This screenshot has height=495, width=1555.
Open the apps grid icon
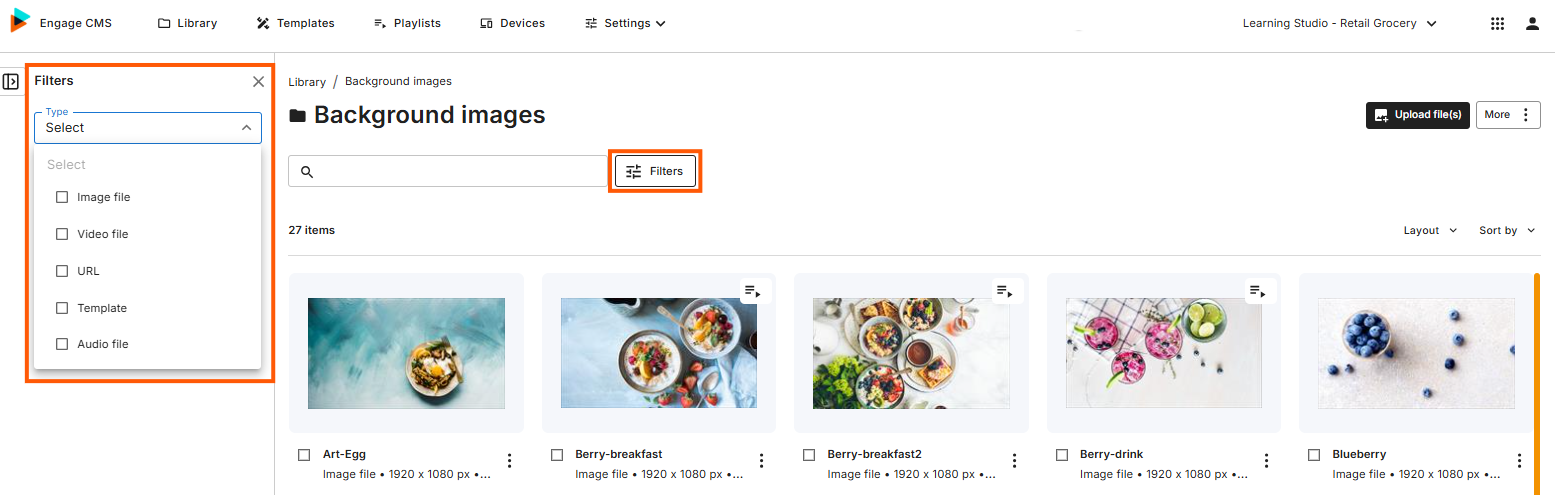click(1497, 23)
